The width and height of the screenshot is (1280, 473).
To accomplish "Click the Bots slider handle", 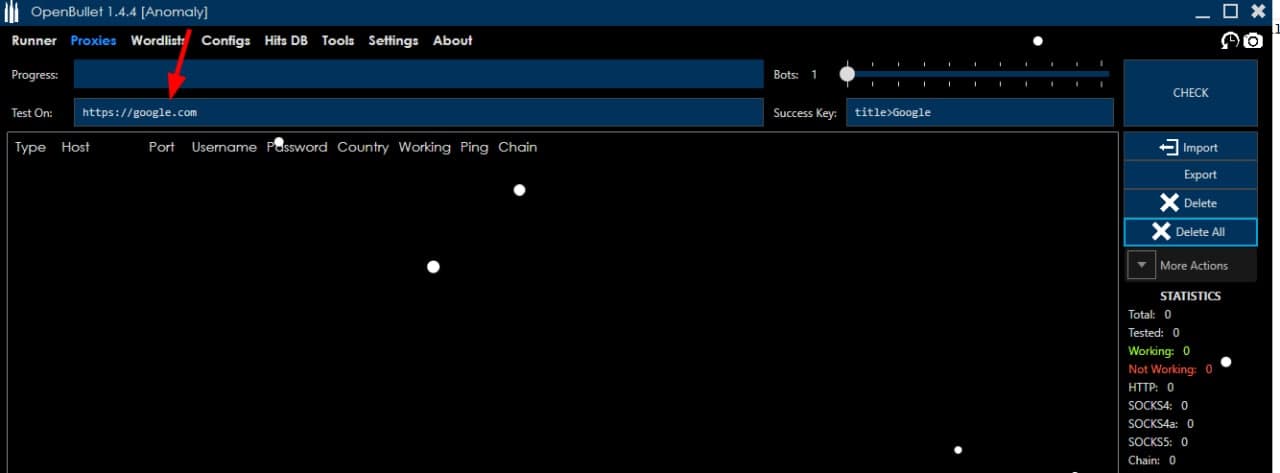I will click(847, 74).
